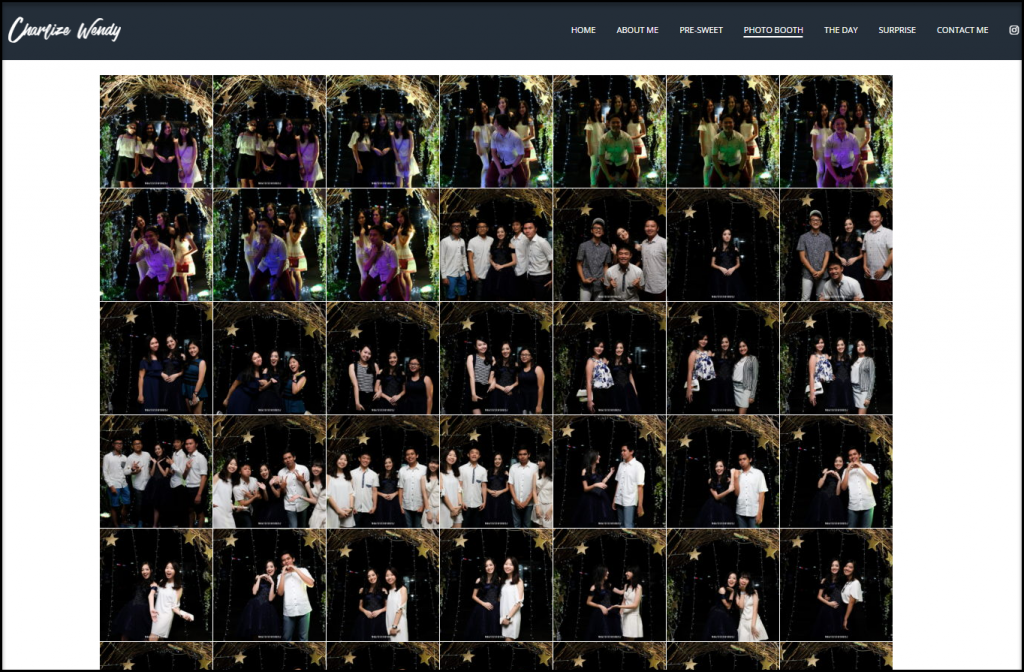Open fifth-row photo of two girls holding hands face to face
This screenshot has width=1024, height=672.
609,585
